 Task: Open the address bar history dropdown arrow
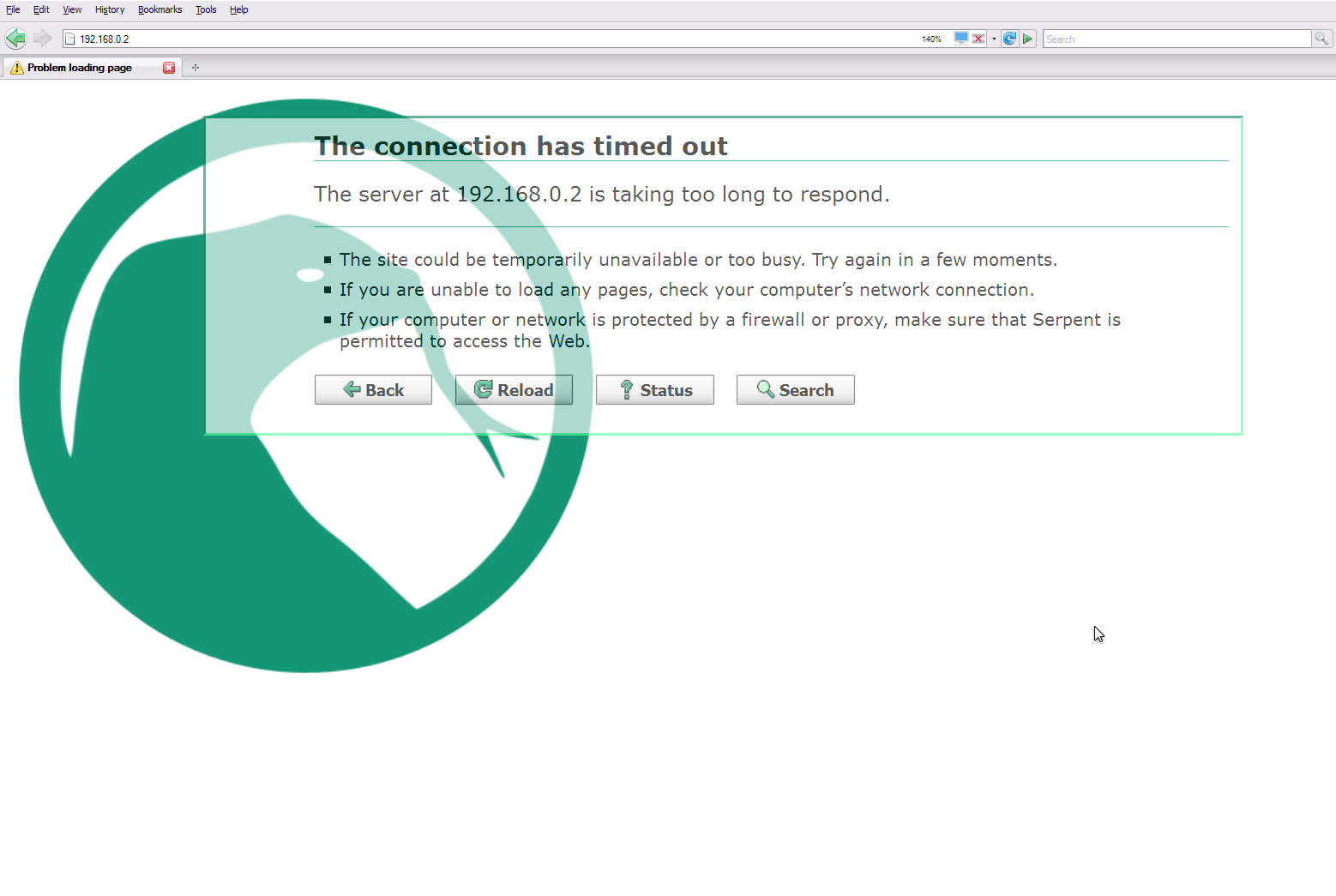[994, 39]
